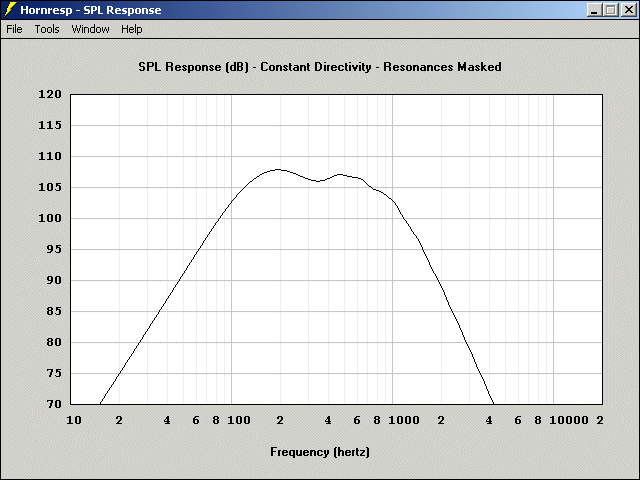Click the 'Frequency (hertz)' axis label
The image size is (640, 480).
(320, 452)
